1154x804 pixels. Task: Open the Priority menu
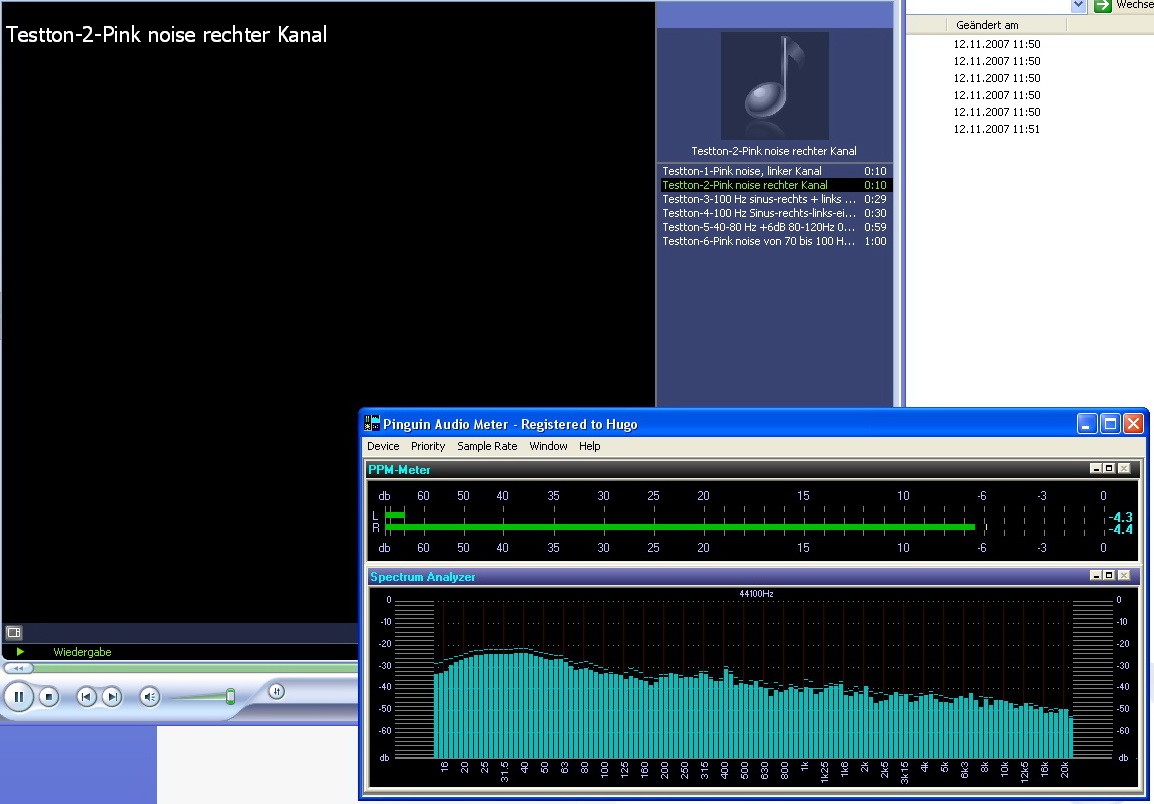tap(428, 446)
